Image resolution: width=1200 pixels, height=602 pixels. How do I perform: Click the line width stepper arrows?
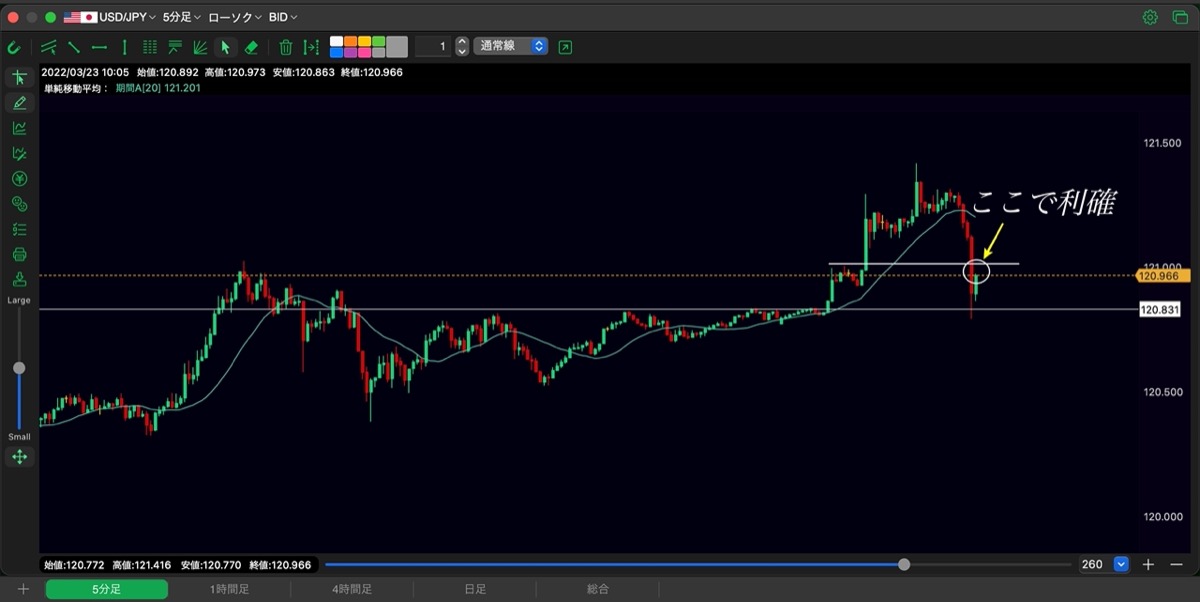(x=462, y=46)
